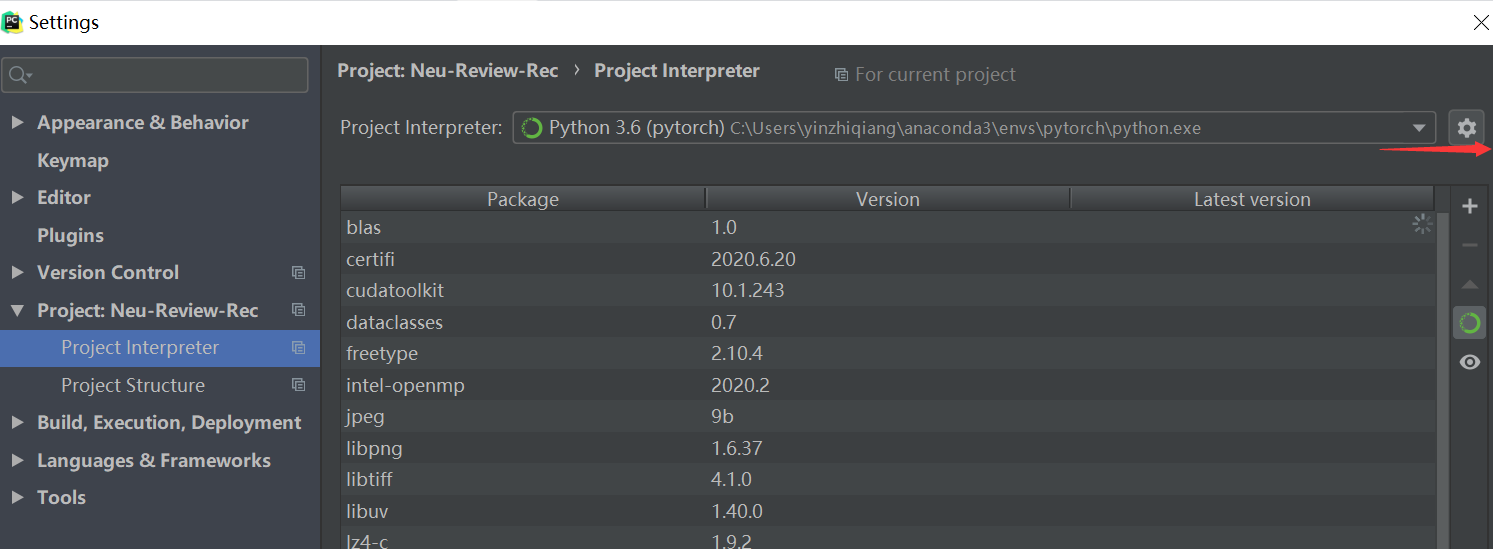The height and width of the screenshot is (549, 1493).
Task: Select Project Interpreter tree item
Action: (160, 348)
